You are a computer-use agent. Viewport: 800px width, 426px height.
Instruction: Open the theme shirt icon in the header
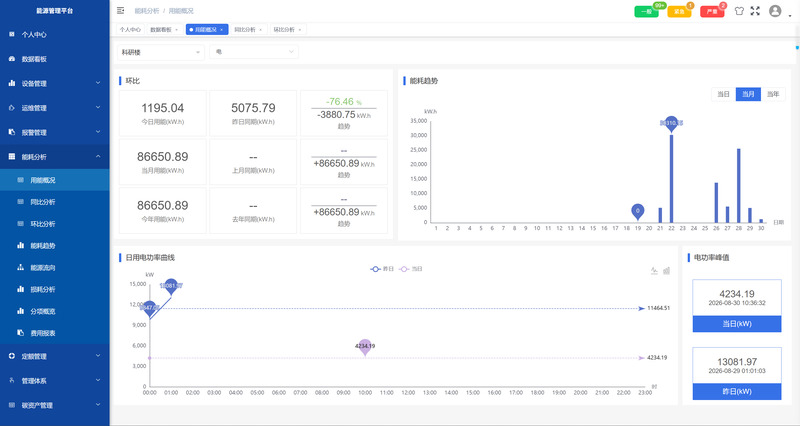coord(739,11)
